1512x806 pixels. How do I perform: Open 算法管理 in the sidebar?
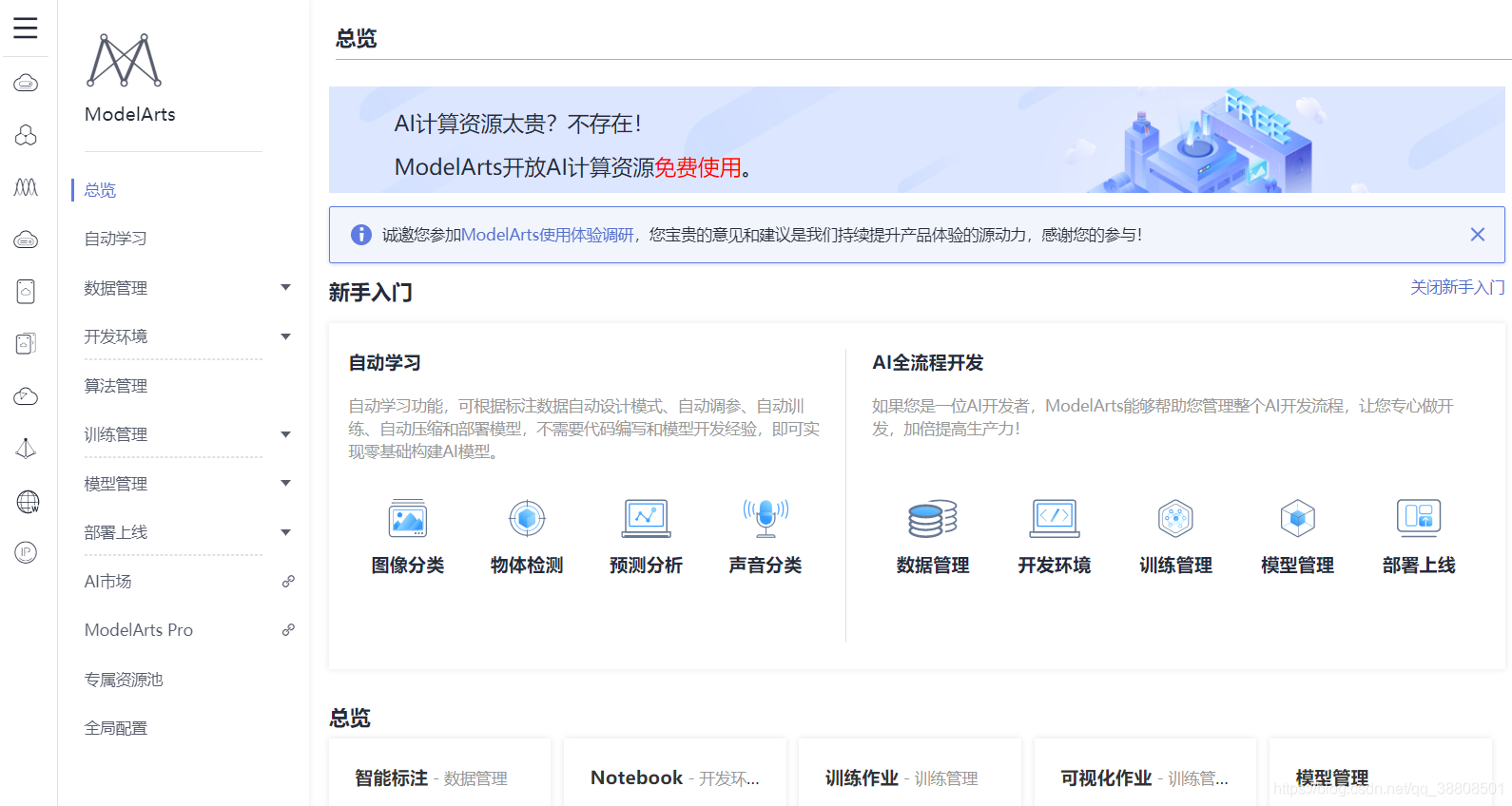coord(115,386)
